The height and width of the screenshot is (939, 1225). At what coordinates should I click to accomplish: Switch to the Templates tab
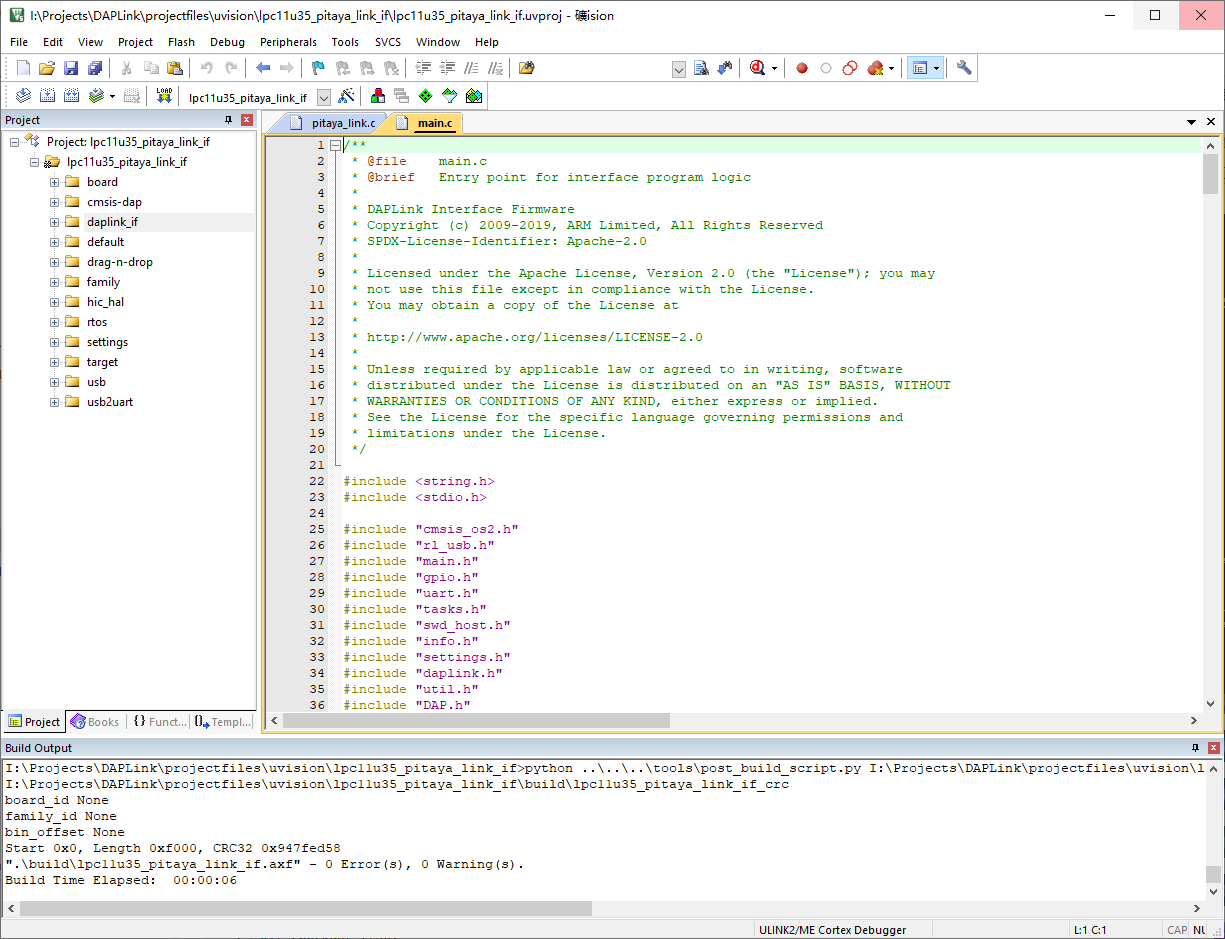(223, 721)
